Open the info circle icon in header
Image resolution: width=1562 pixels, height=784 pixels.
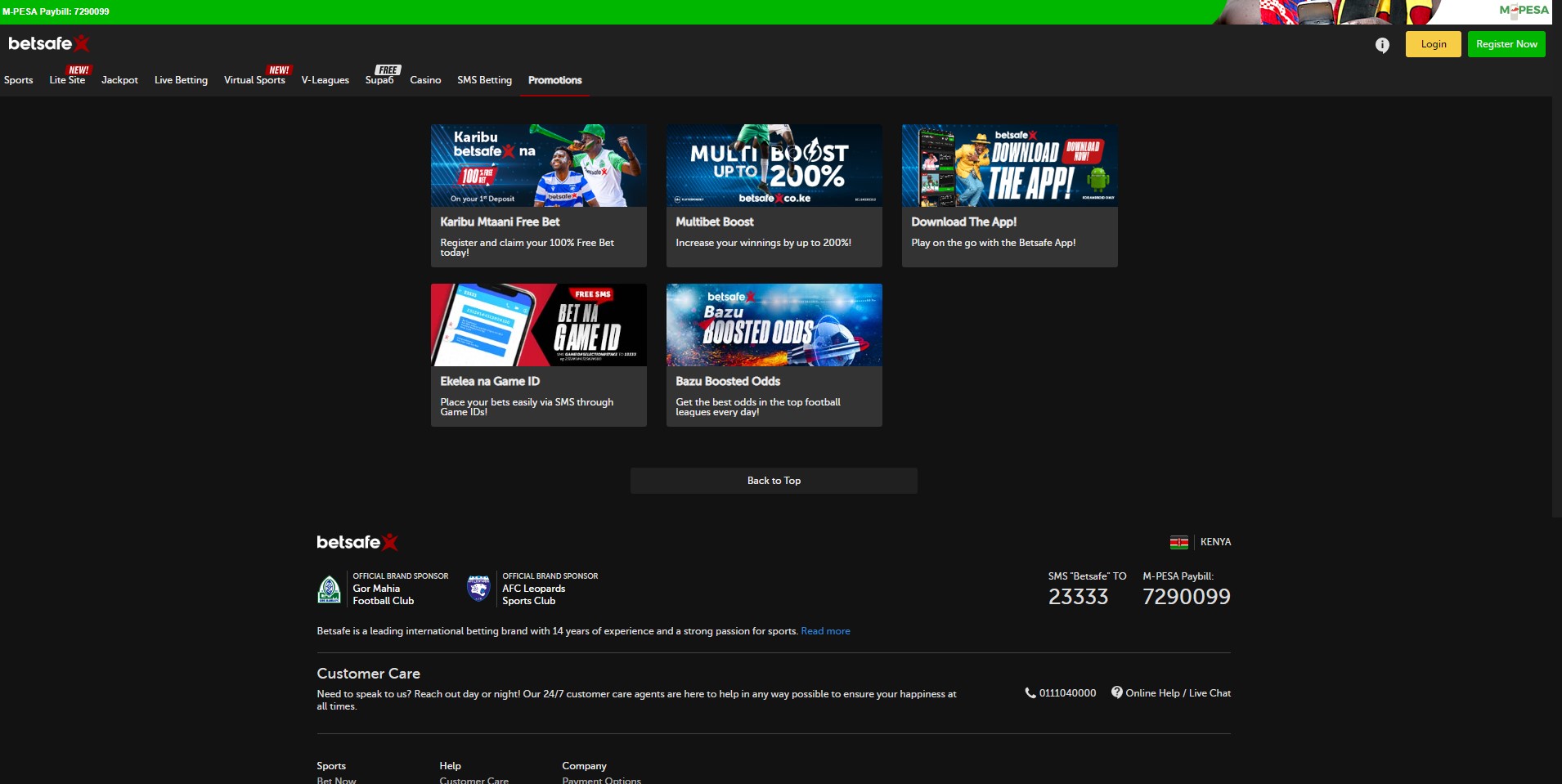coord(1382,45)
